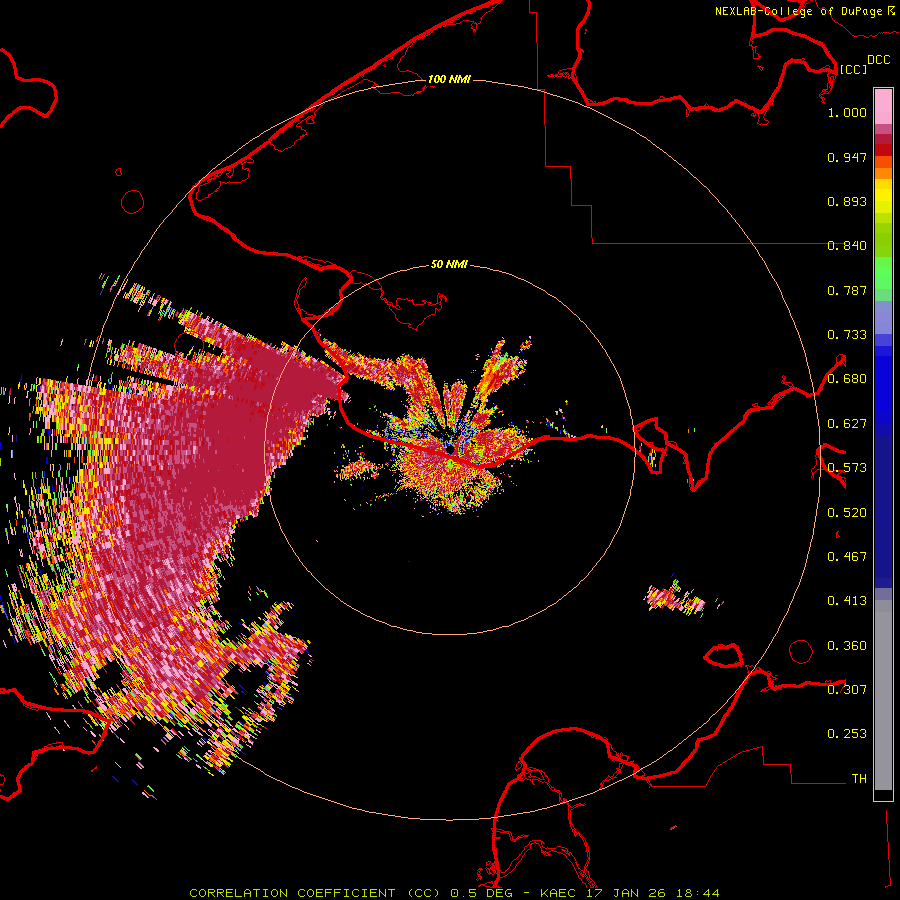
Task: Click the radar site center black dot
Action: (x=451, y=449)
